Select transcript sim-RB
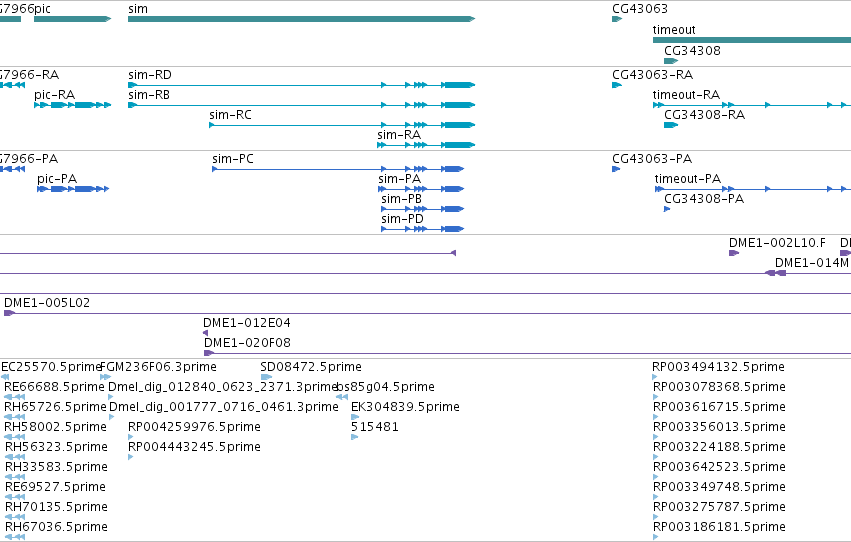 pyautogui.click(x=301, y=105)
